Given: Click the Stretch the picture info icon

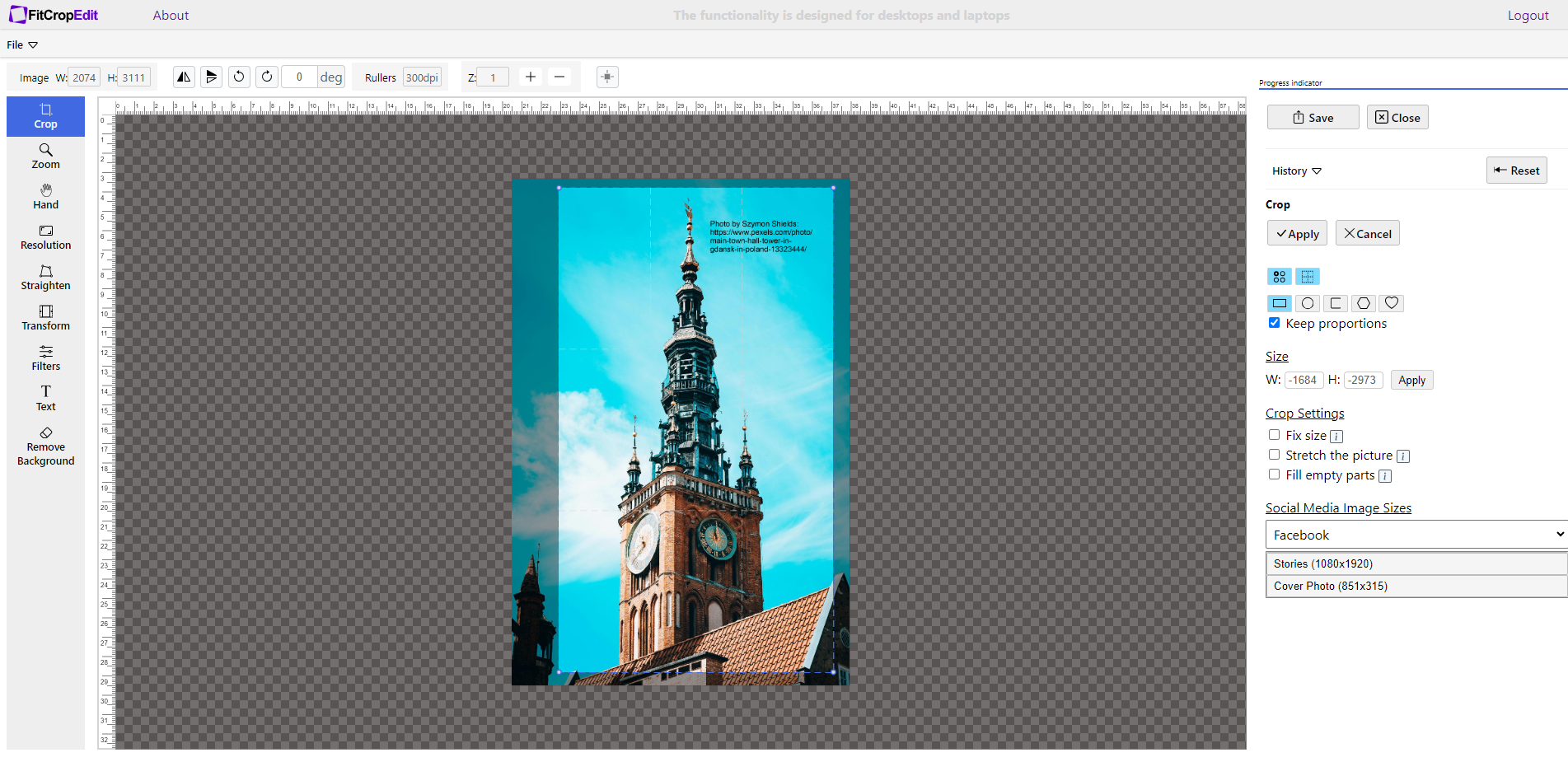Looking at the screenshot, I should pos(1403,456).
